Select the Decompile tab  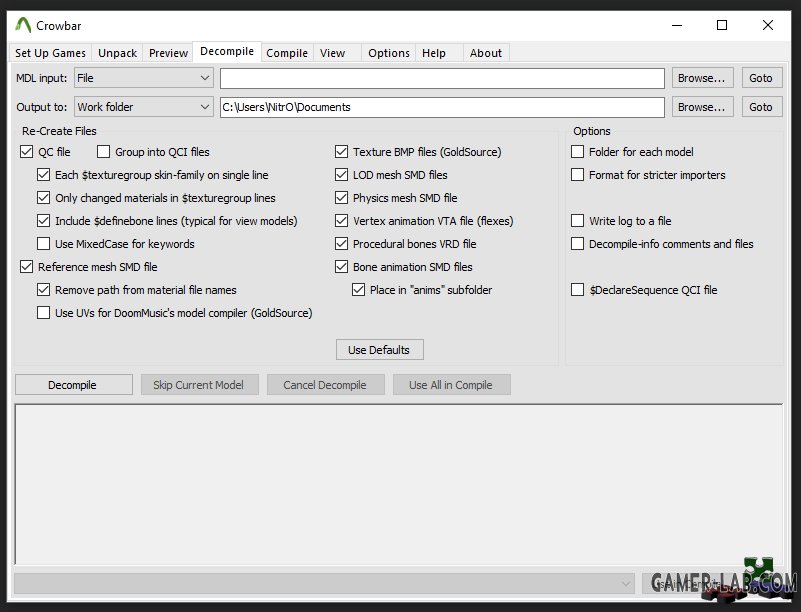click(227, 52)
